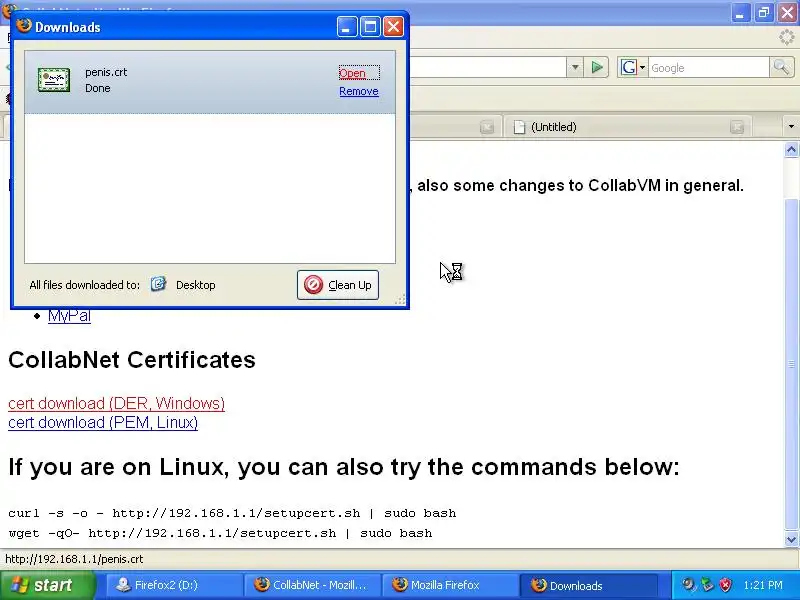Screen dimensions: 800x600
Task: Click the Firefox icon in Downloads title bar
Action: pyautogui.click(x=23, y=26)
